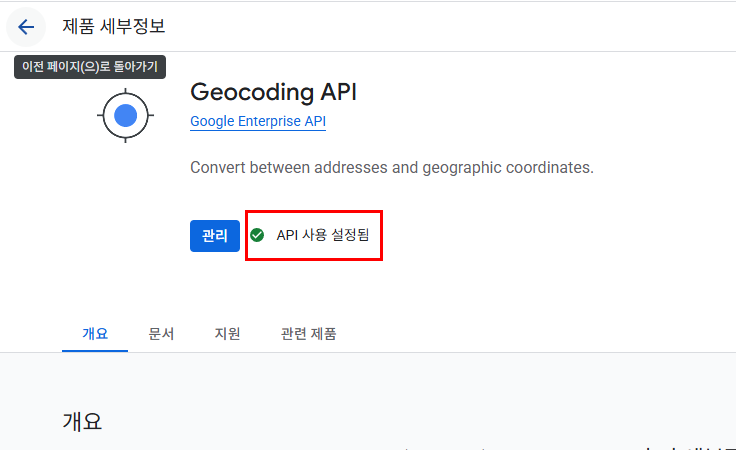
Task: Go back using the left arrow icon
Action: (x=26, y=27)
